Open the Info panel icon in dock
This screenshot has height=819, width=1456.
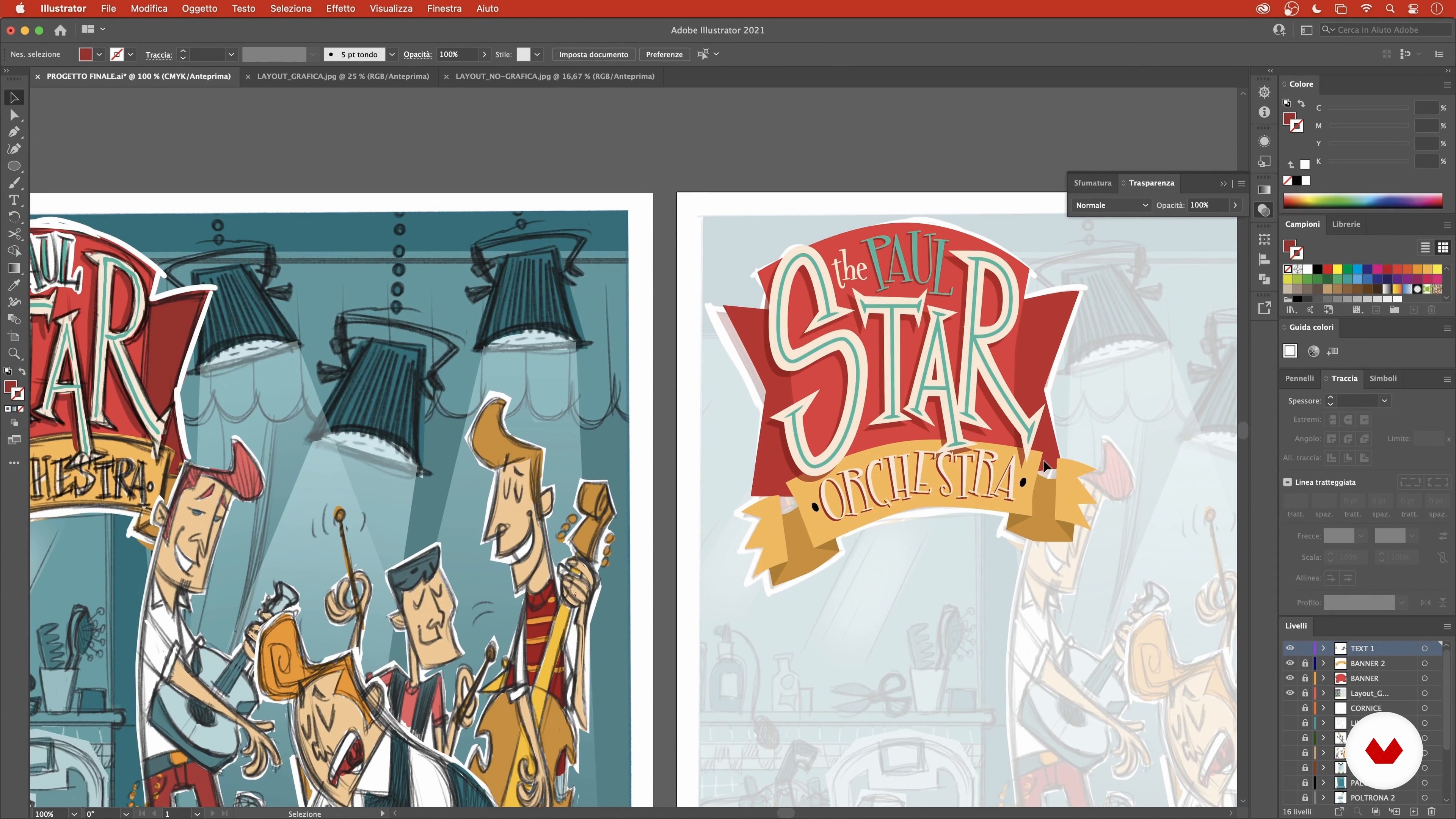coord(1265,112)
